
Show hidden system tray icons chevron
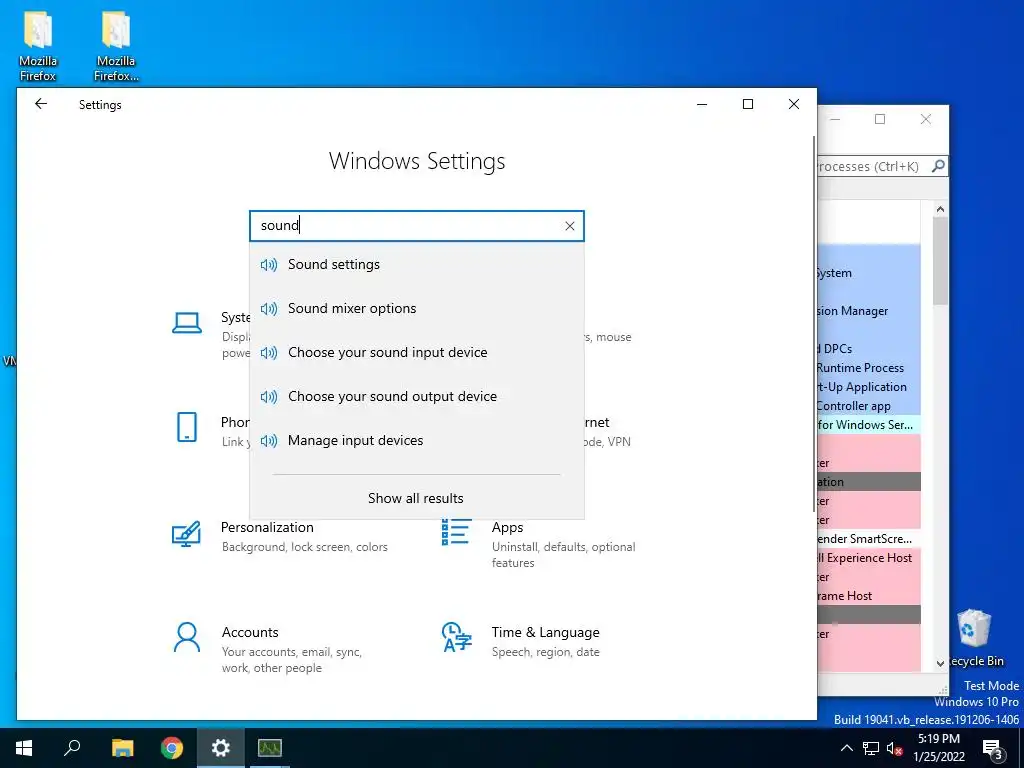point(846,748)
